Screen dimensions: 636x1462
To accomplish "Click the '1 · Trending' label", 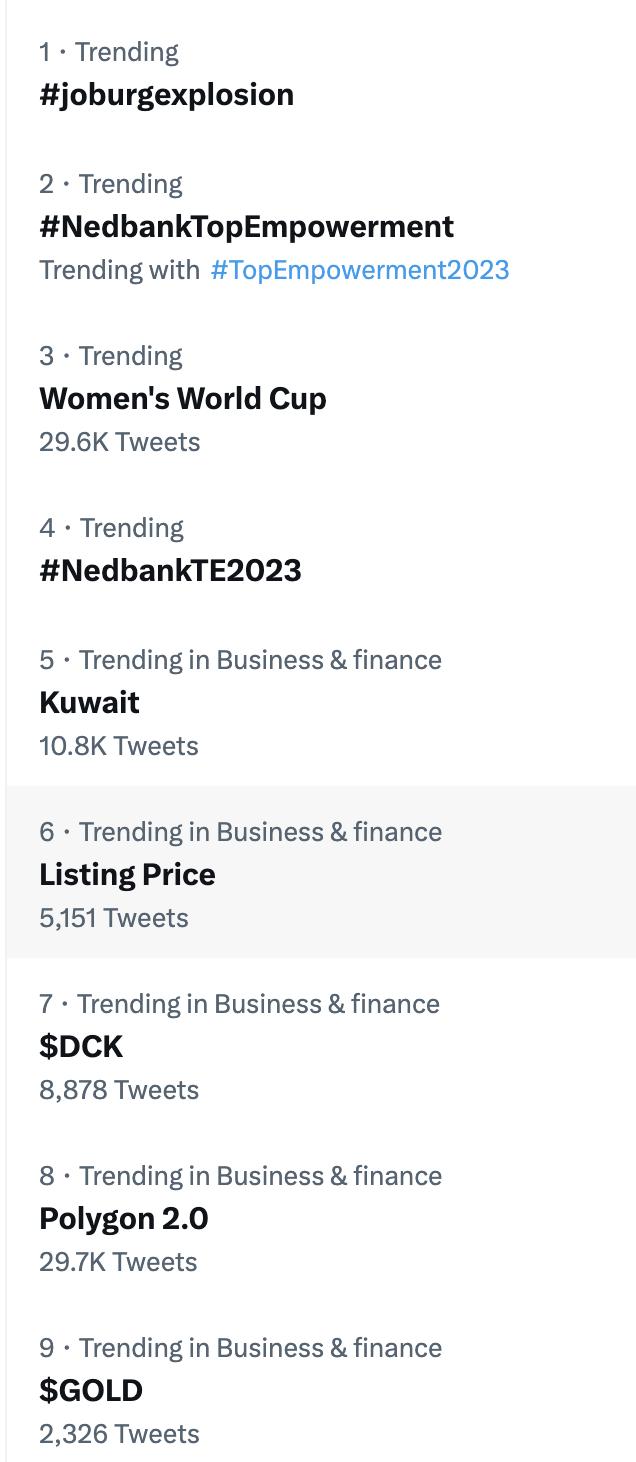I will (109, 52).
